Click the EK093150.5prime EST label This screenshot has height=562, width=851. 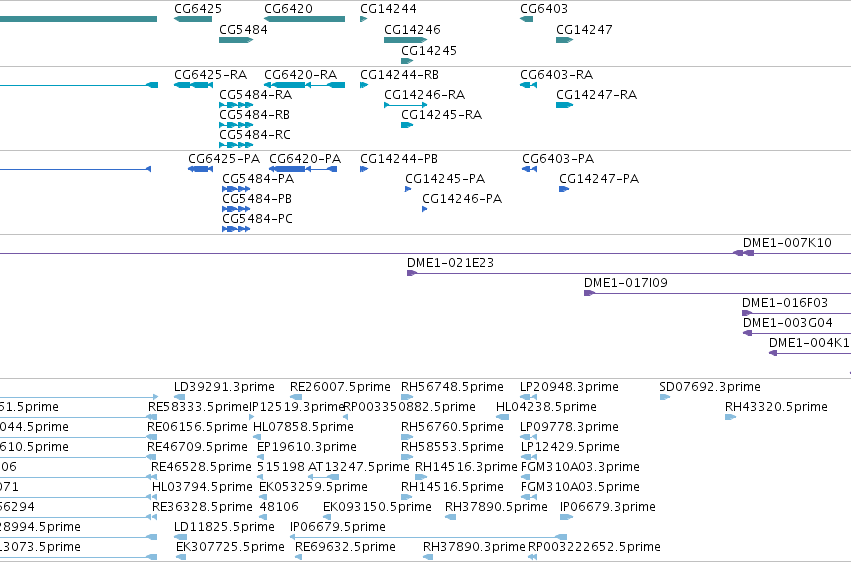tap(377, 508)
